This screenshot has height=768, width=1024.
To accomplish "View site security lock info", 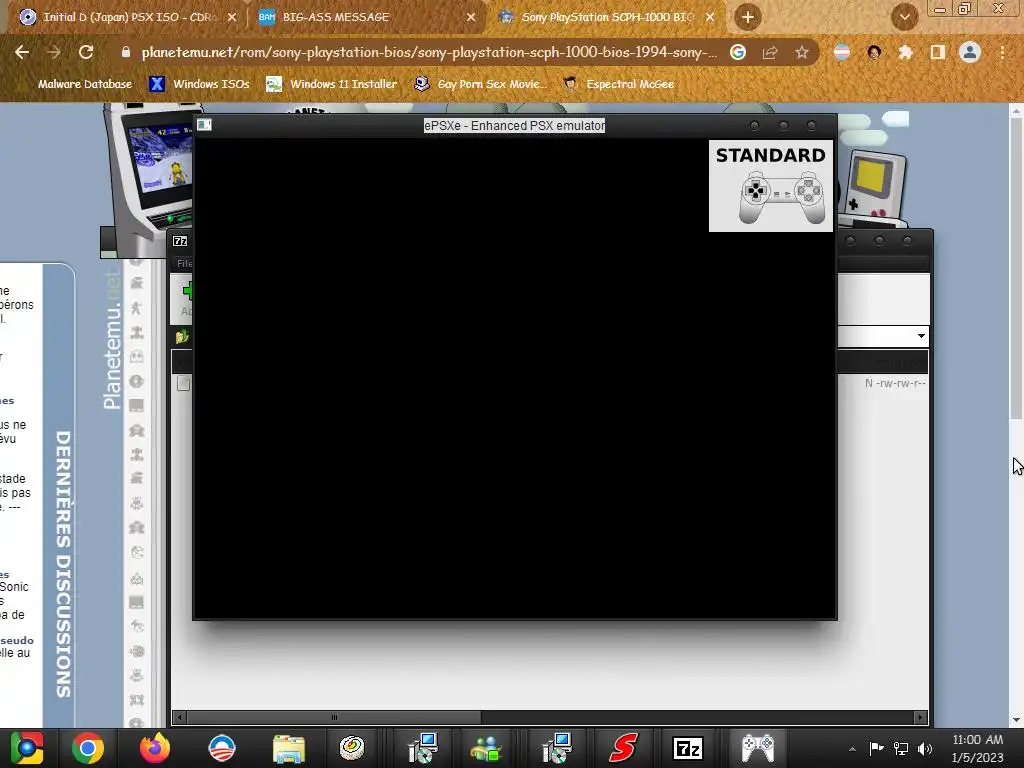I will pos(126,52).
